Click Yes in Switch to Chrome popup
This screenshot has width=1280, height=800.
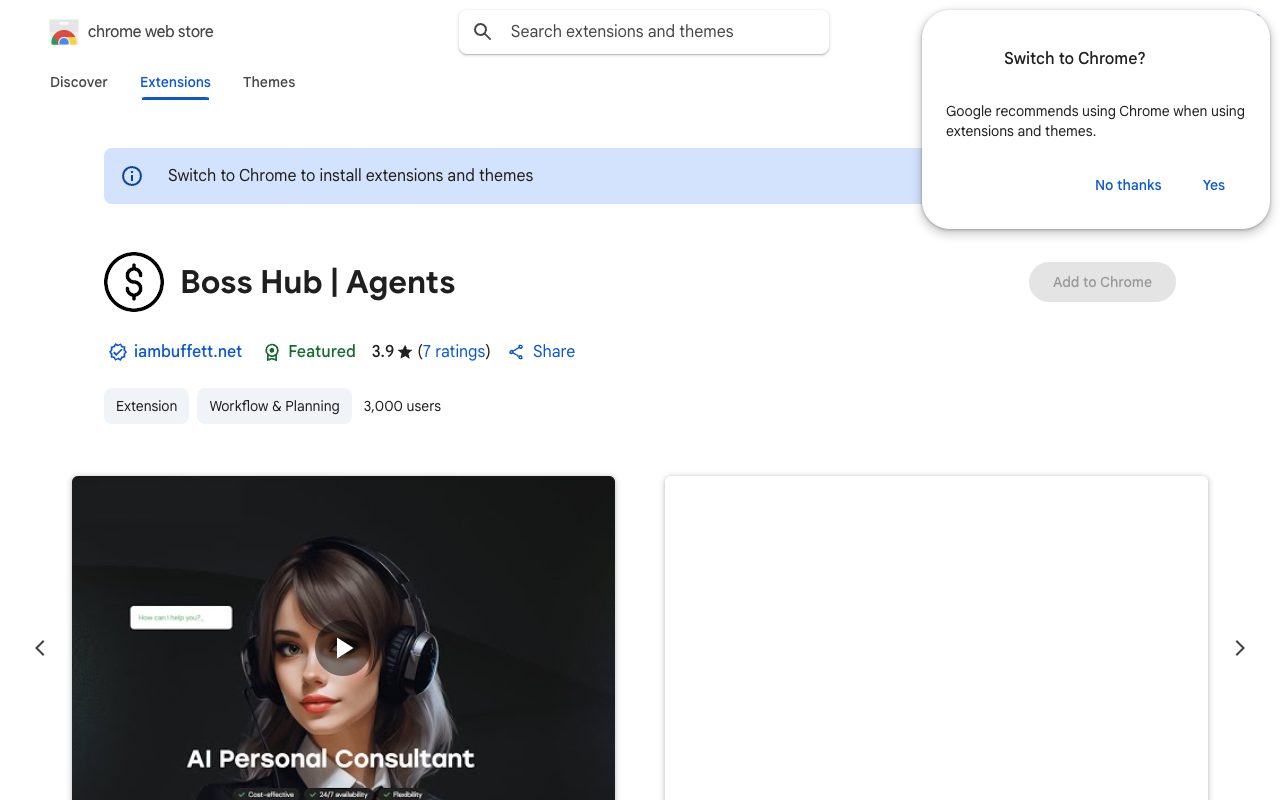(1214, 185)
